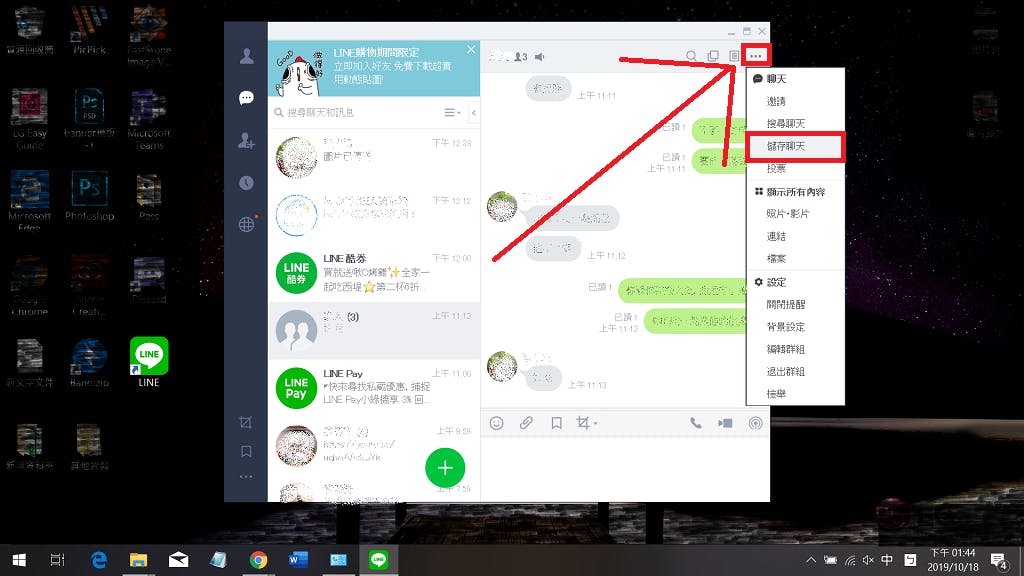Open the notes icon in chat header
This screenshot has width=1024, height=576.
point(734,56)
